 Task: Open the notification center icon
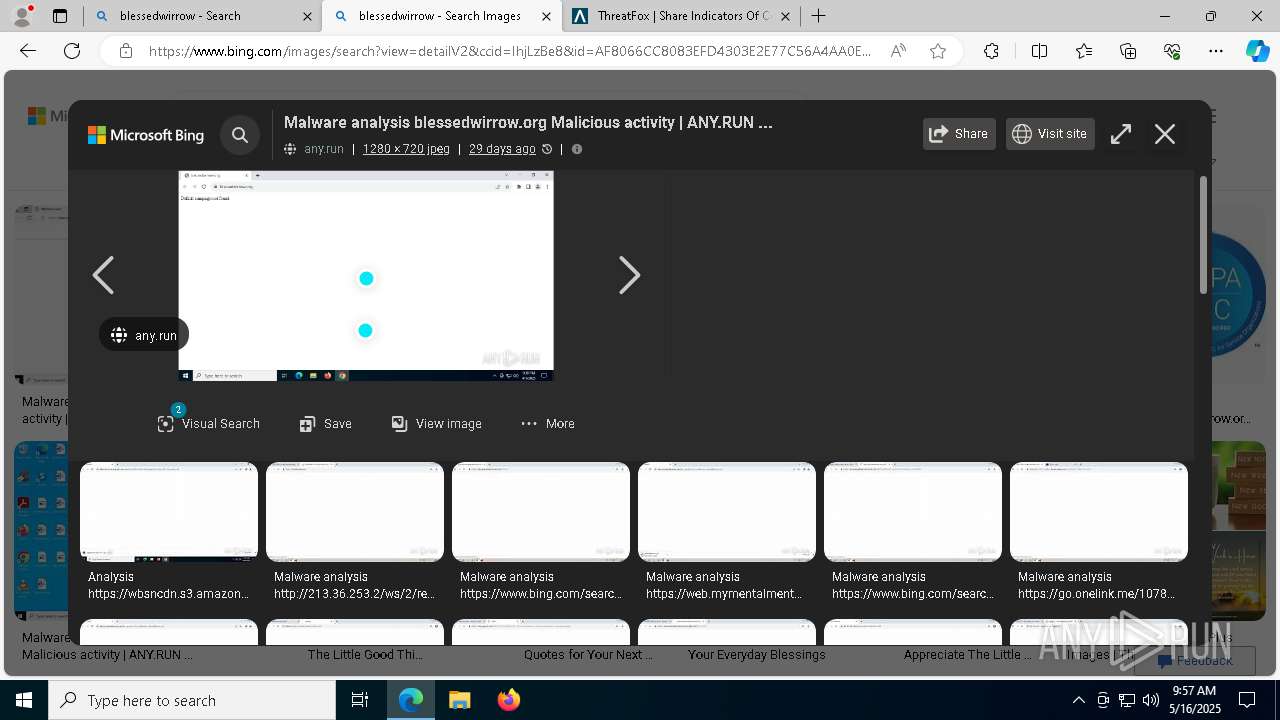click(1247, 700)
